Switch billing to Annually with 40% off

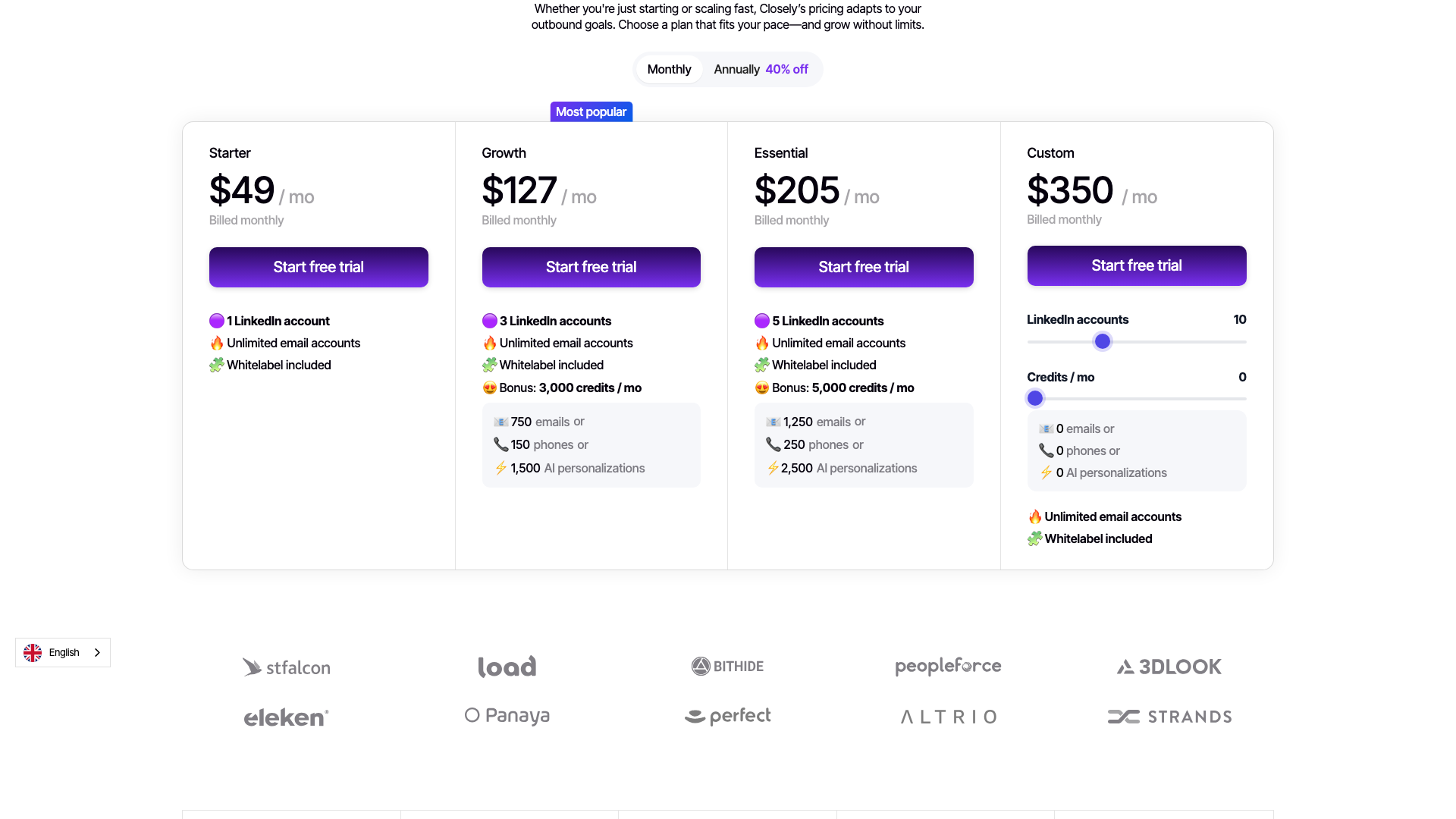(761, 69)
